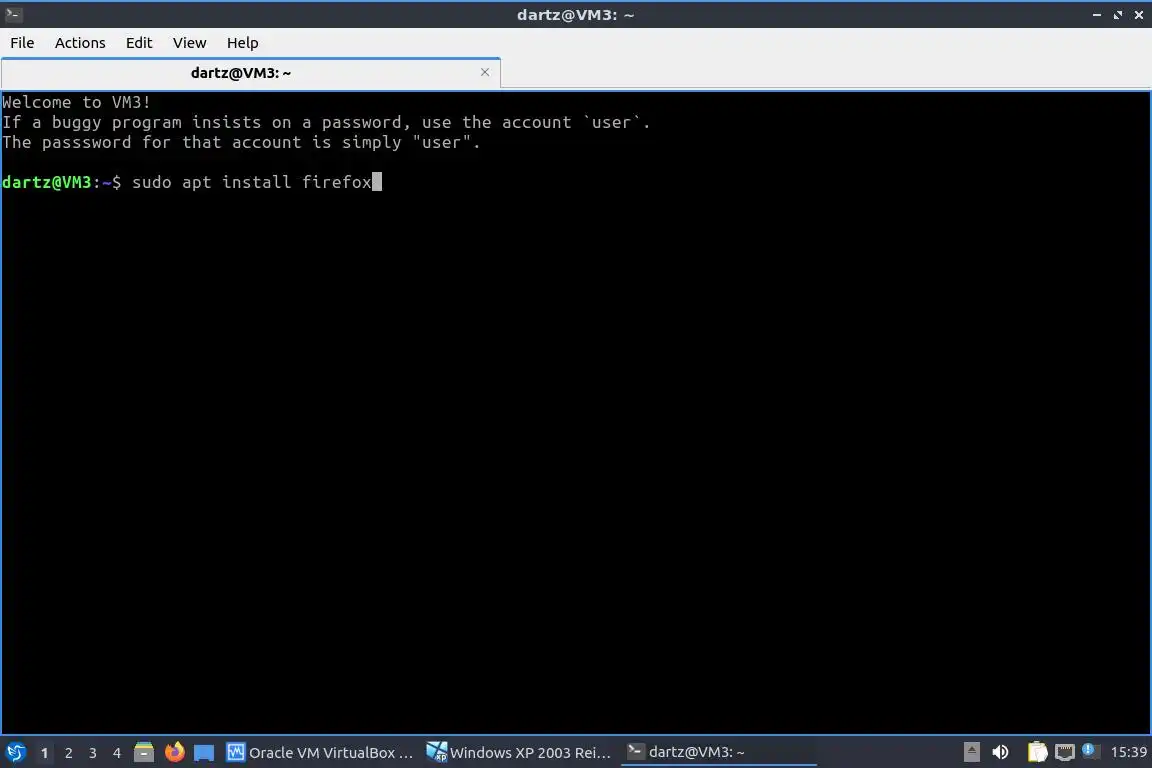Launch the file manager from the panel

pyautogui.click(x=144, y=752)
